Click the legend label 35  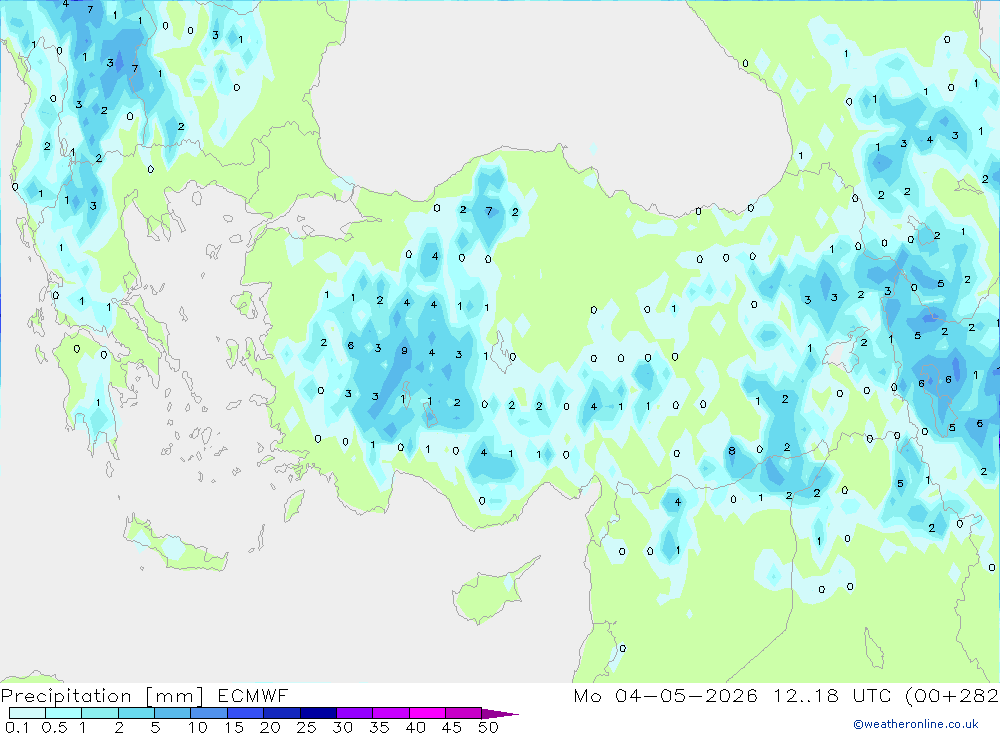[379, 727]
